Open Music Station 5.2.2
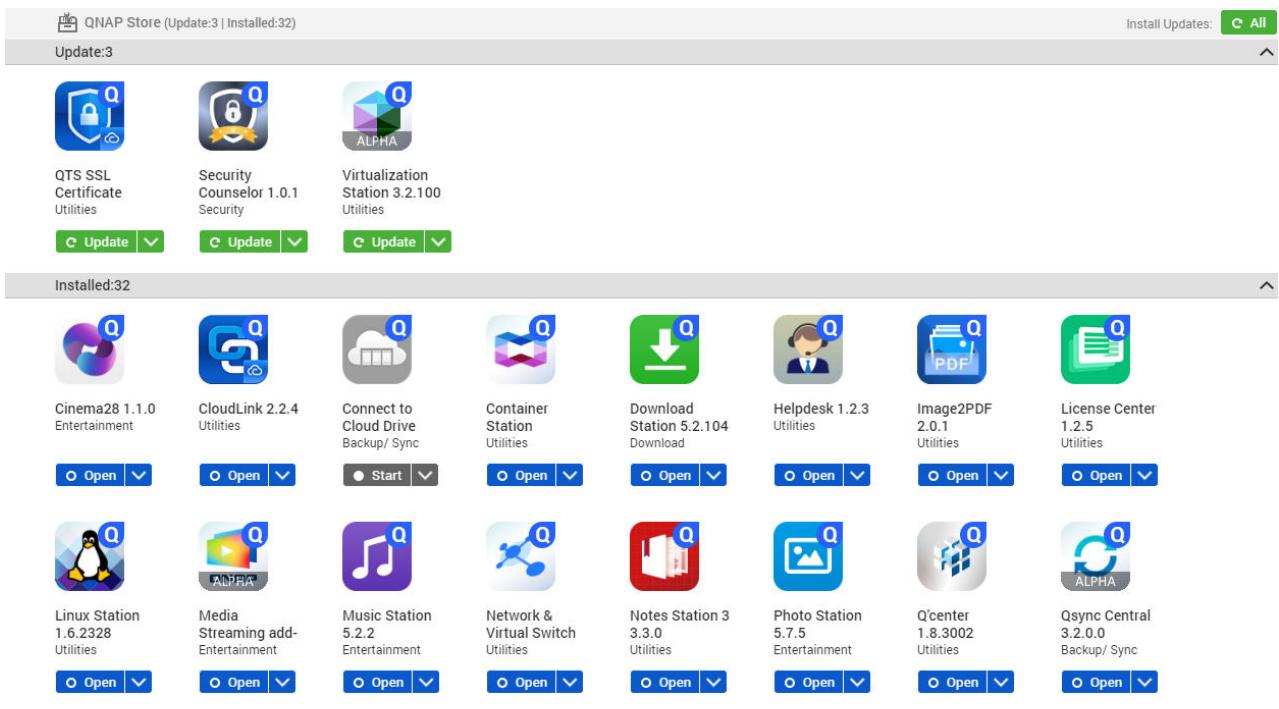1279x709 pixels. 378,682
